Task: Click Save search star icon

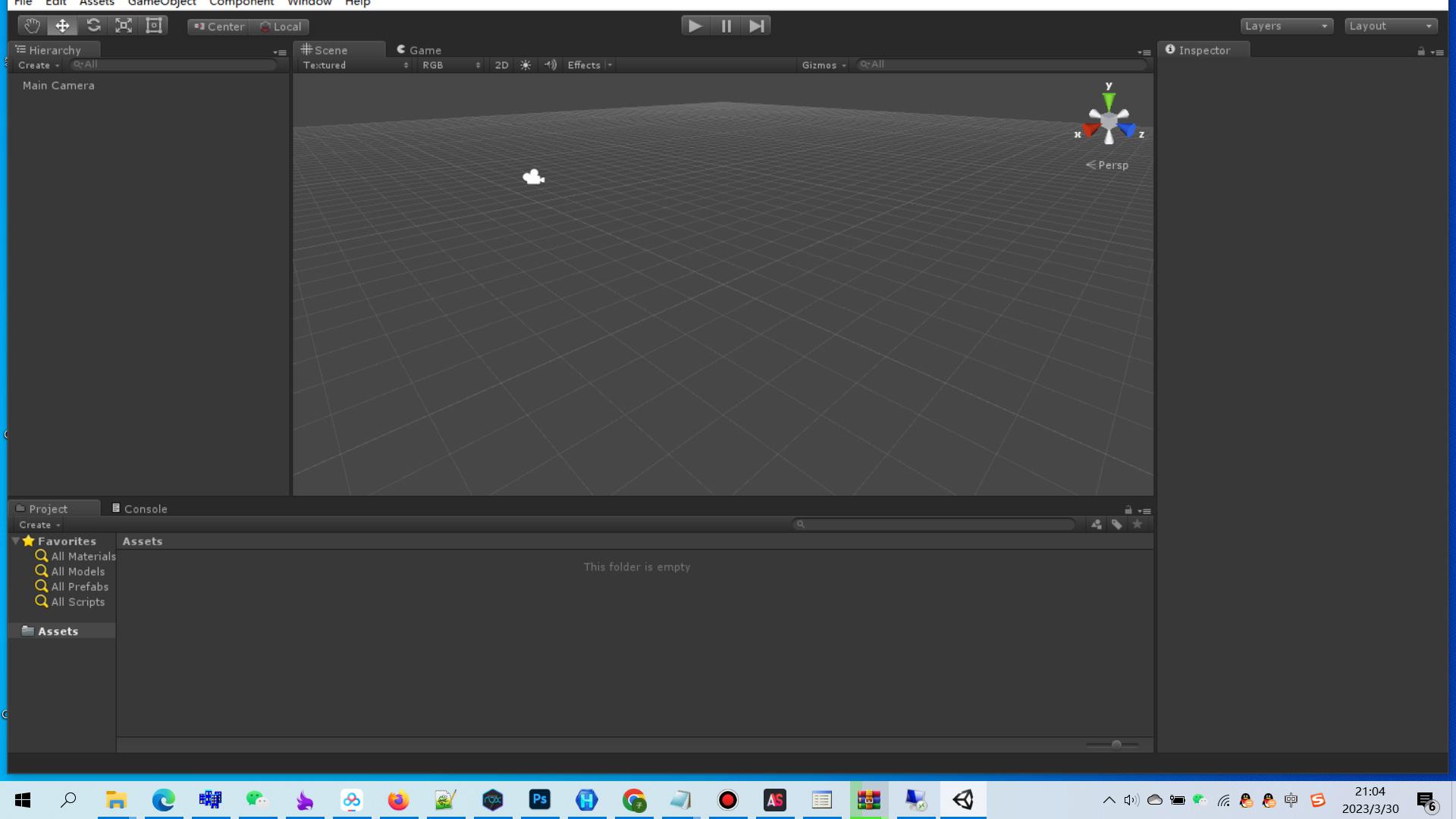Action: (1137, 524)
